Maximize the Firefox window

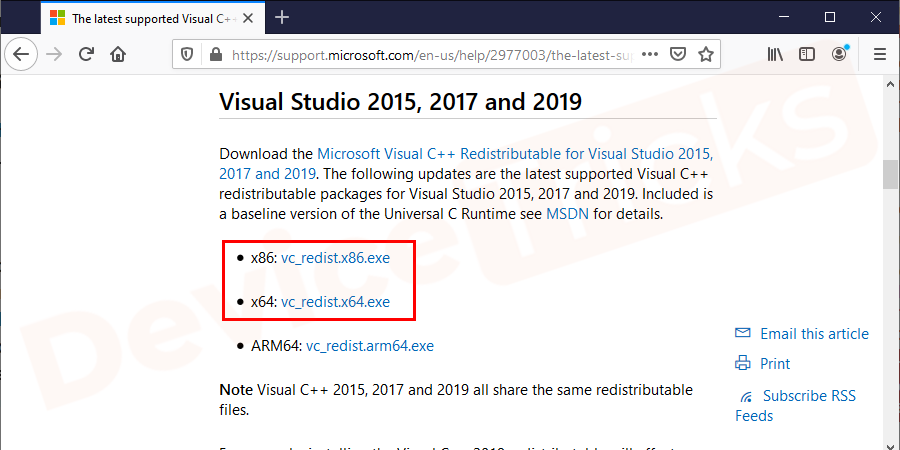tap(830, 17)
